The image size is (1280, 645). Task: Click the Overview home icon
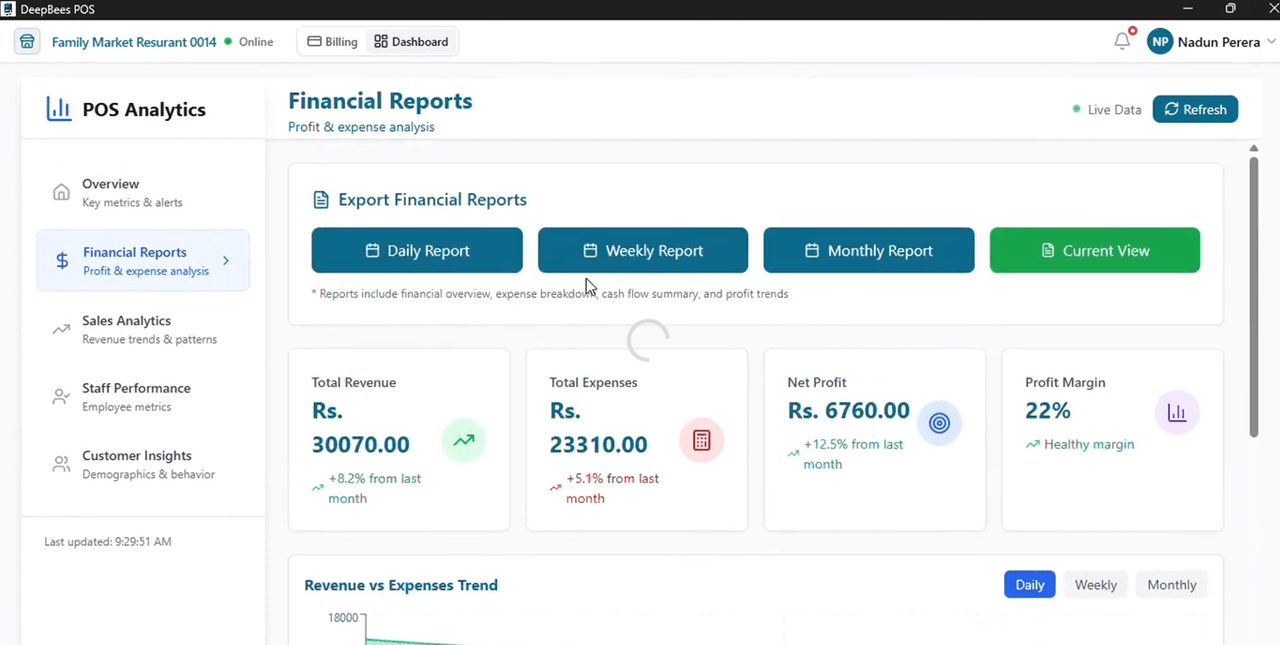[x=61, y=192]
